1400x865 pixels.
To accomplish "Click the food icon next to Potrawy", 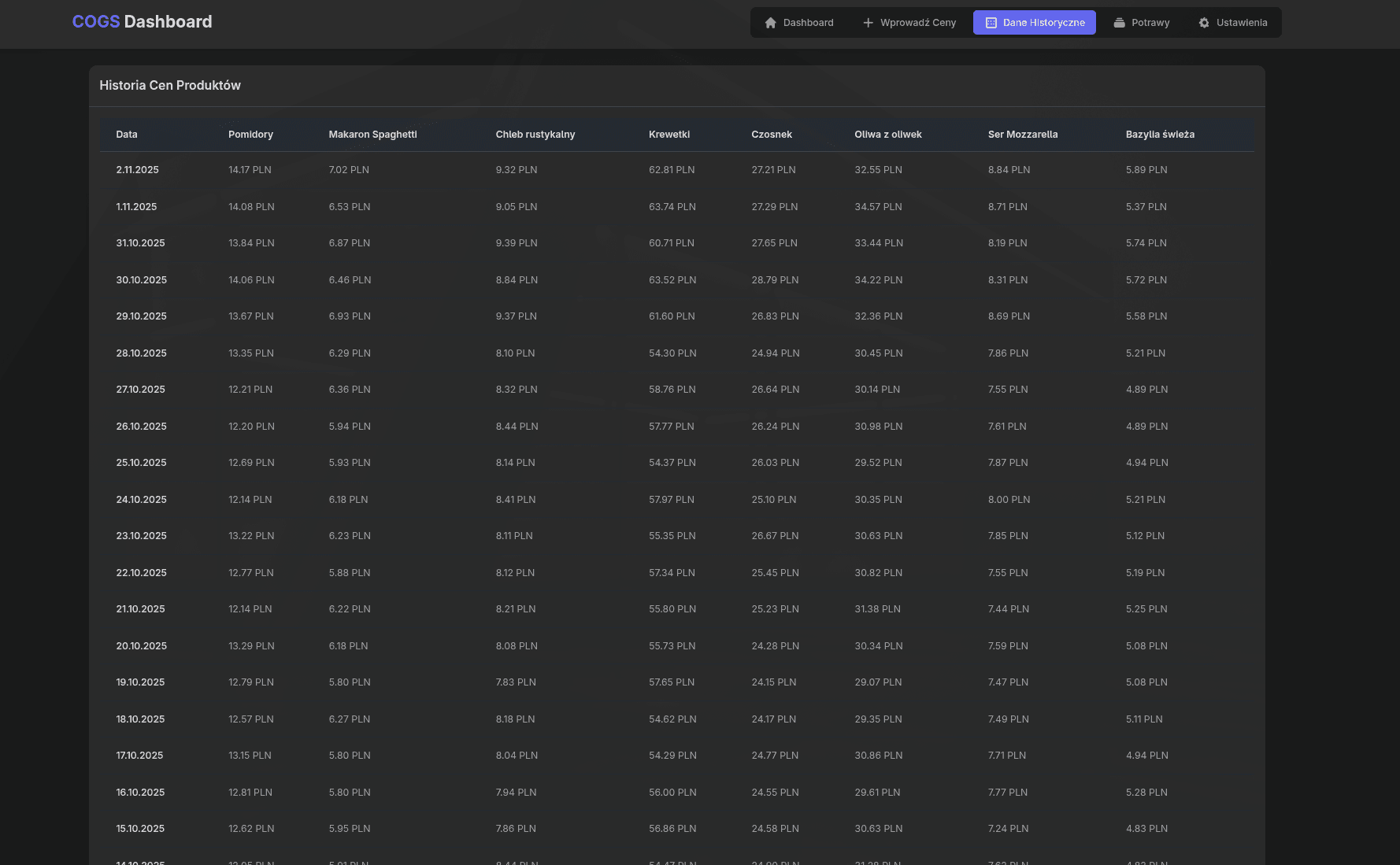I will (x=1119, y=23).
